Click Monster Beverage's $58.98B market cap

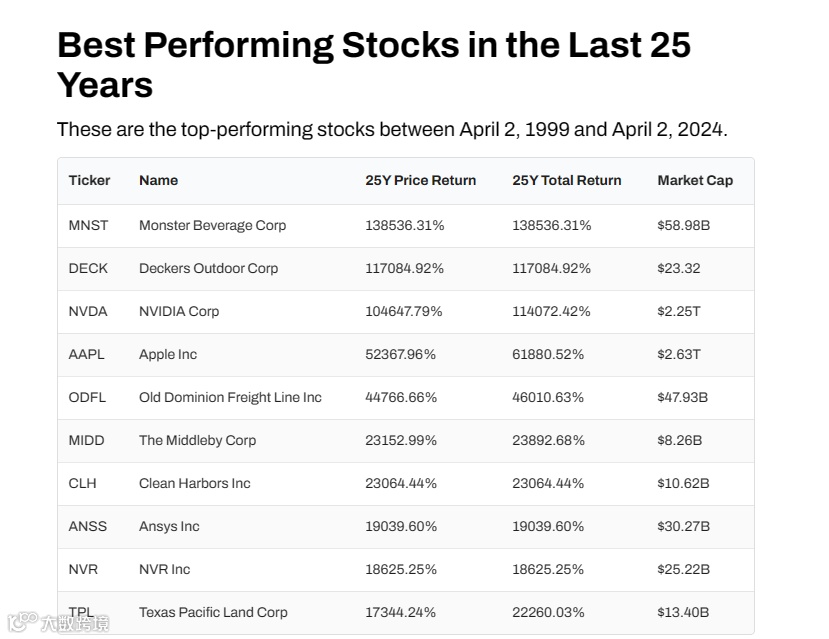tap(683, 226)
